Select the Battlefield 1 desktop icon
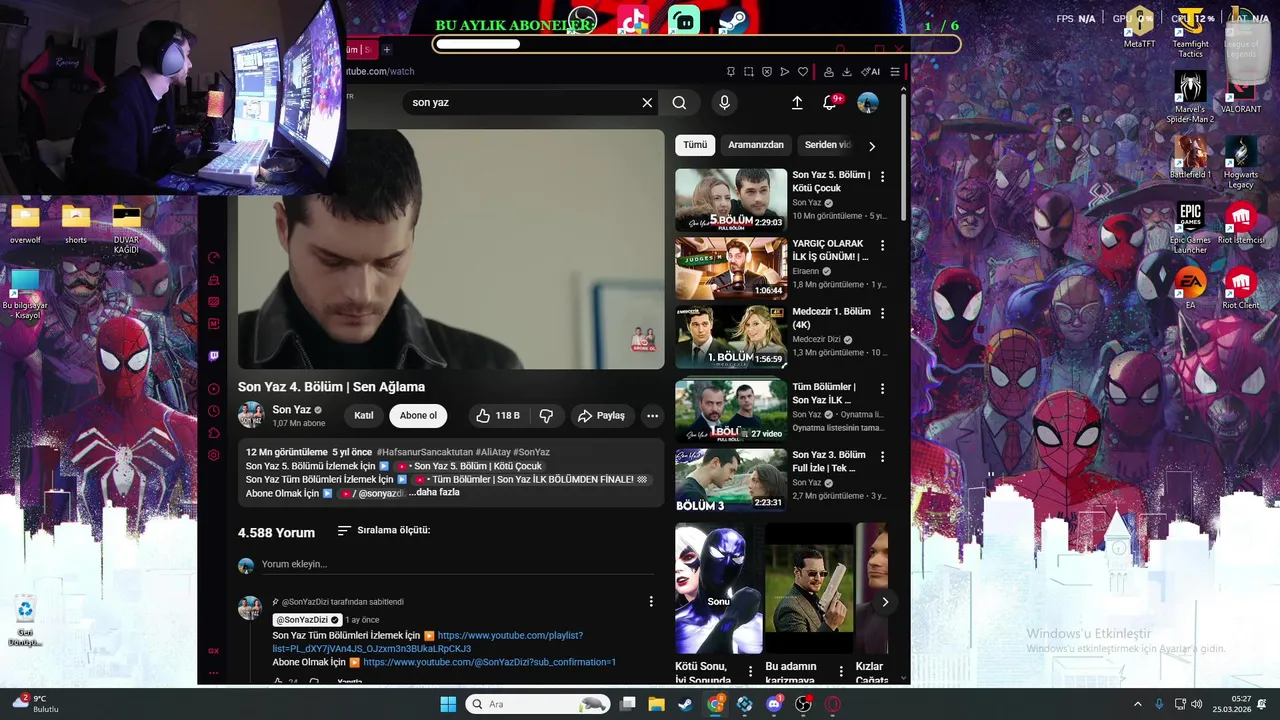The image size is (1280, 720). [x=1190, y=158]
